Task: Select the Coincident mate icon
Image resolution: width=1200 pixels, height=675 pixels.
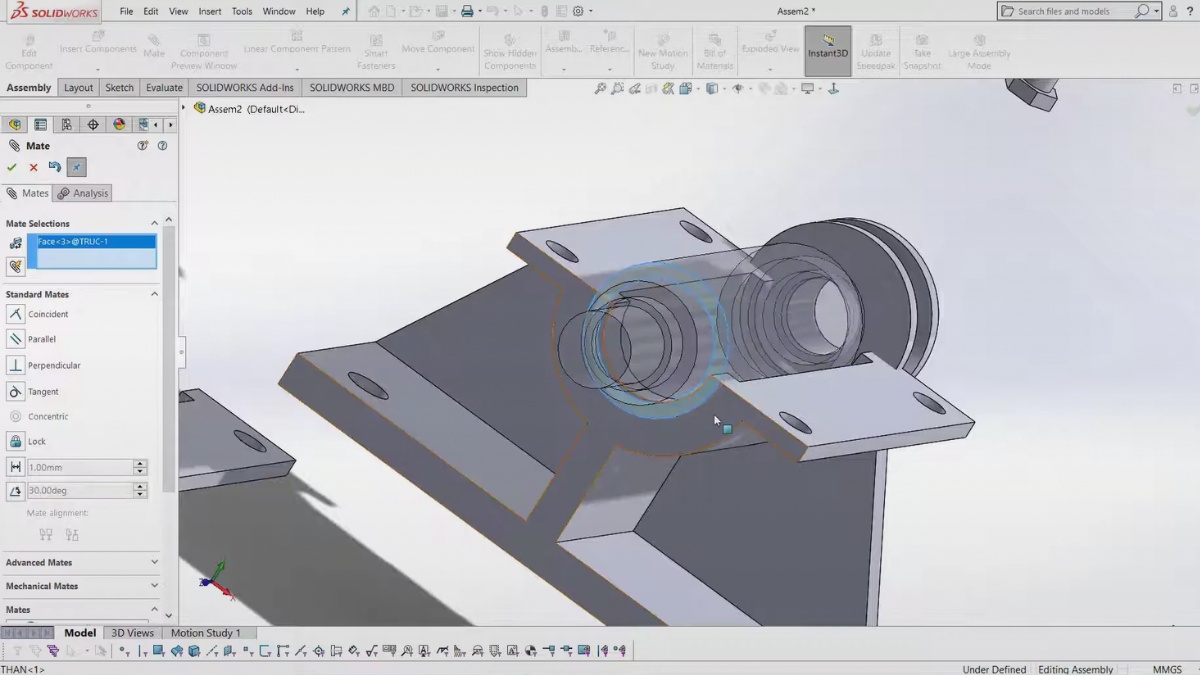Action: [15, 314]
